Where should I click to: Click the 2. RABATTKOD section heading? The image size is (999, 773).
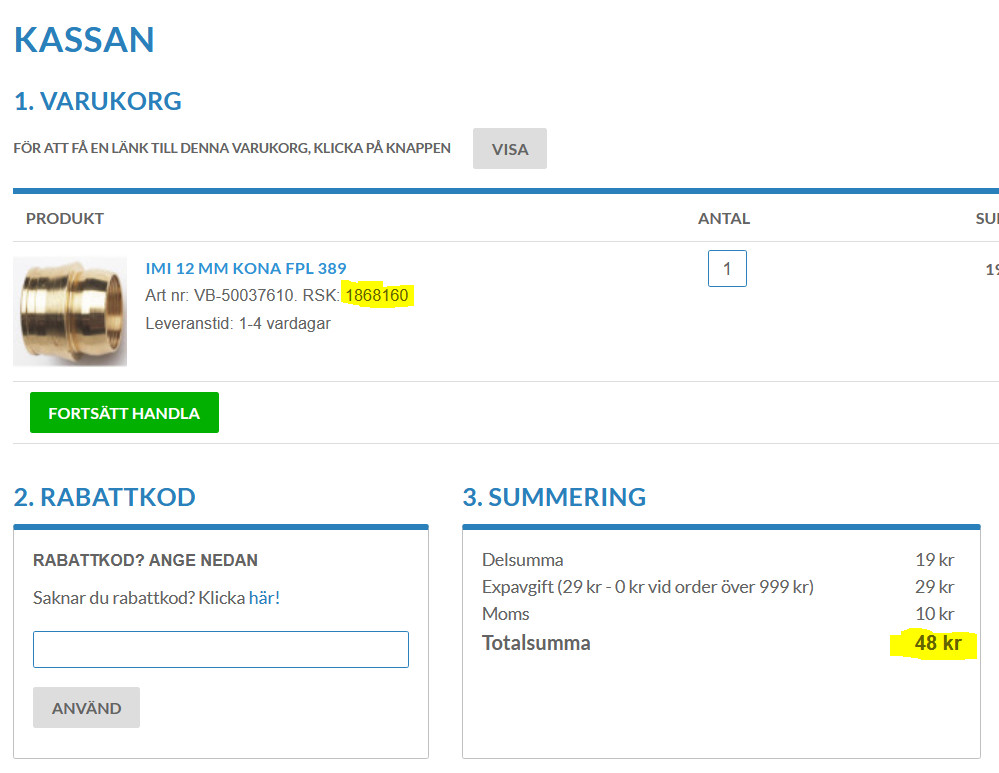105,497
